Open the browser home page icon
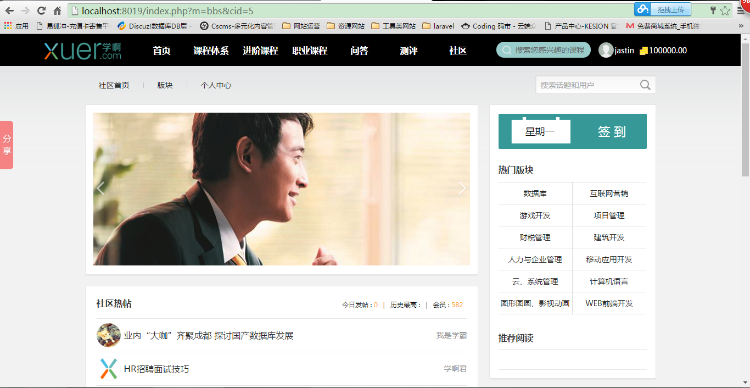Image resolution: width=750 pixels, height=388 pixels. (x=57, y=11)
